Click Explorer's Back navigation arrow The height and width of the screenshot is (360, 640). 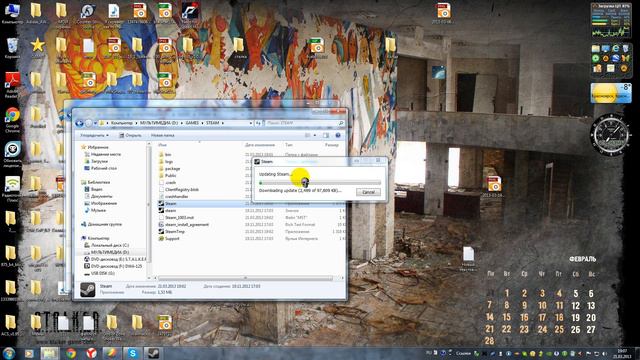click(80, 123)
